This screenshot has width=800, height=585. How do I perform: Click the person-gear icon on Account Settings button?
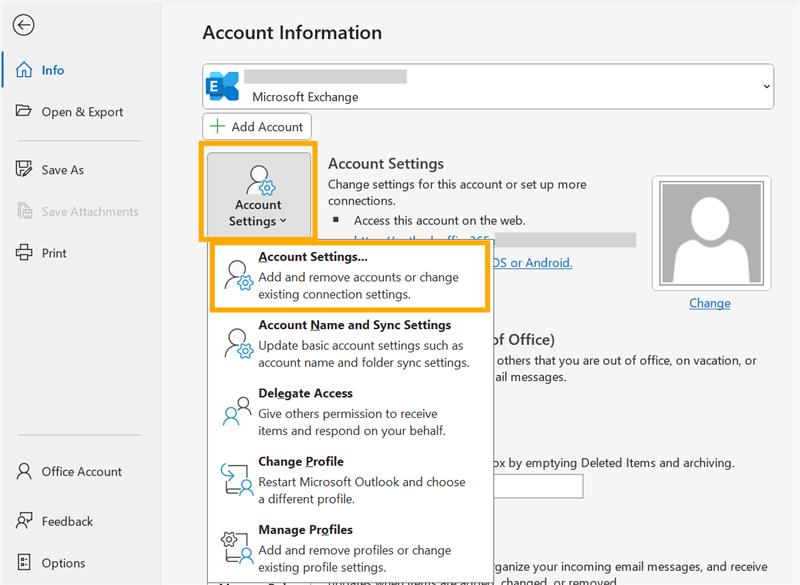(260, 180)
